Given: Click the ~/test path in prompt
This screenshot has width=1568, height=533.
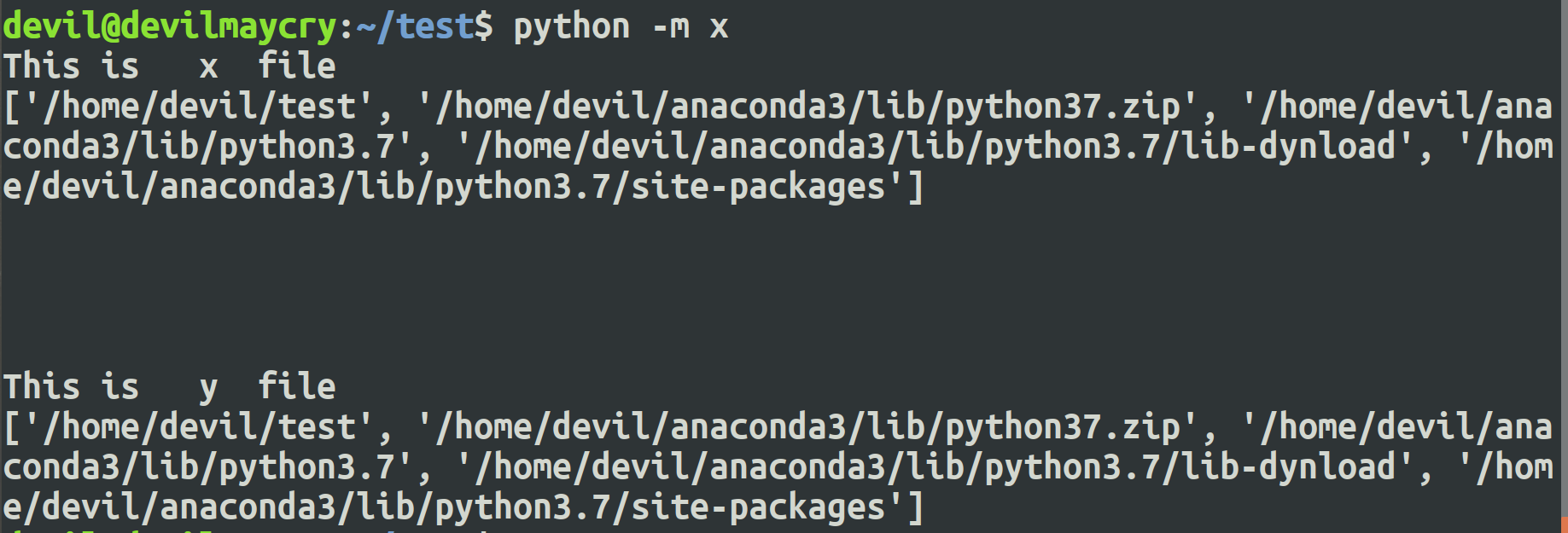Looking at the screenshot, I should pyautogui.click(x=415, y=26).
